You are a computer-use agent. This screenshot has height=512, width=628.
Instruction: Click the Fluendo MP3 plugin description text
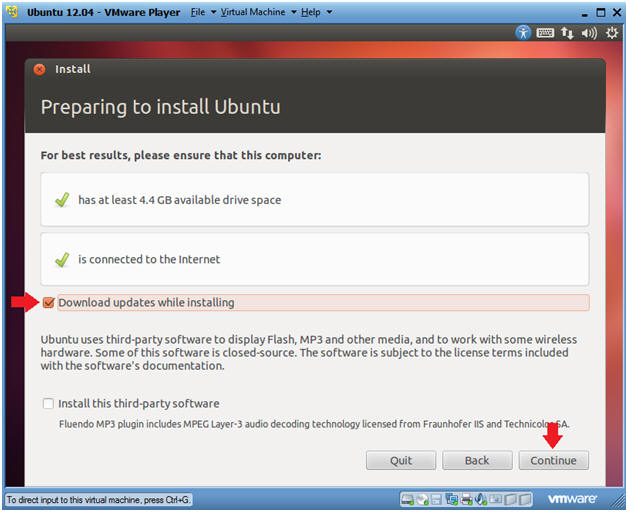(x=314, y=424)
